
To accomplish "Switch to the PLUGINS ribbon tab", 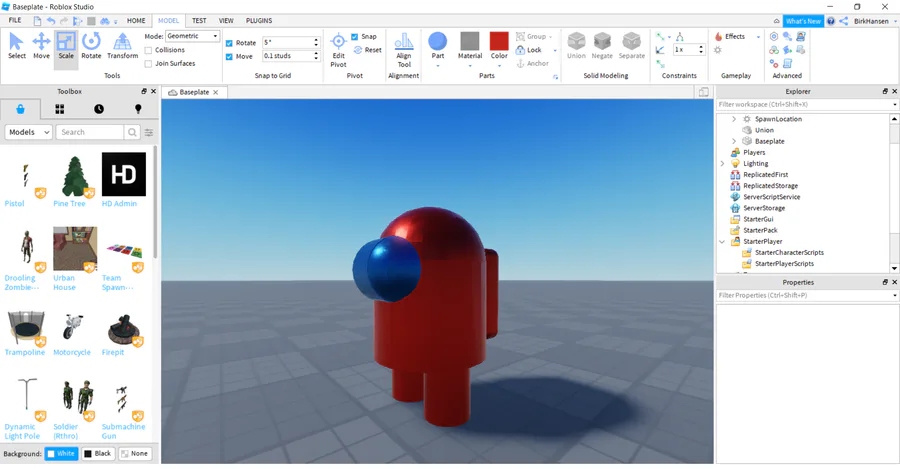I will click(259, 21).
